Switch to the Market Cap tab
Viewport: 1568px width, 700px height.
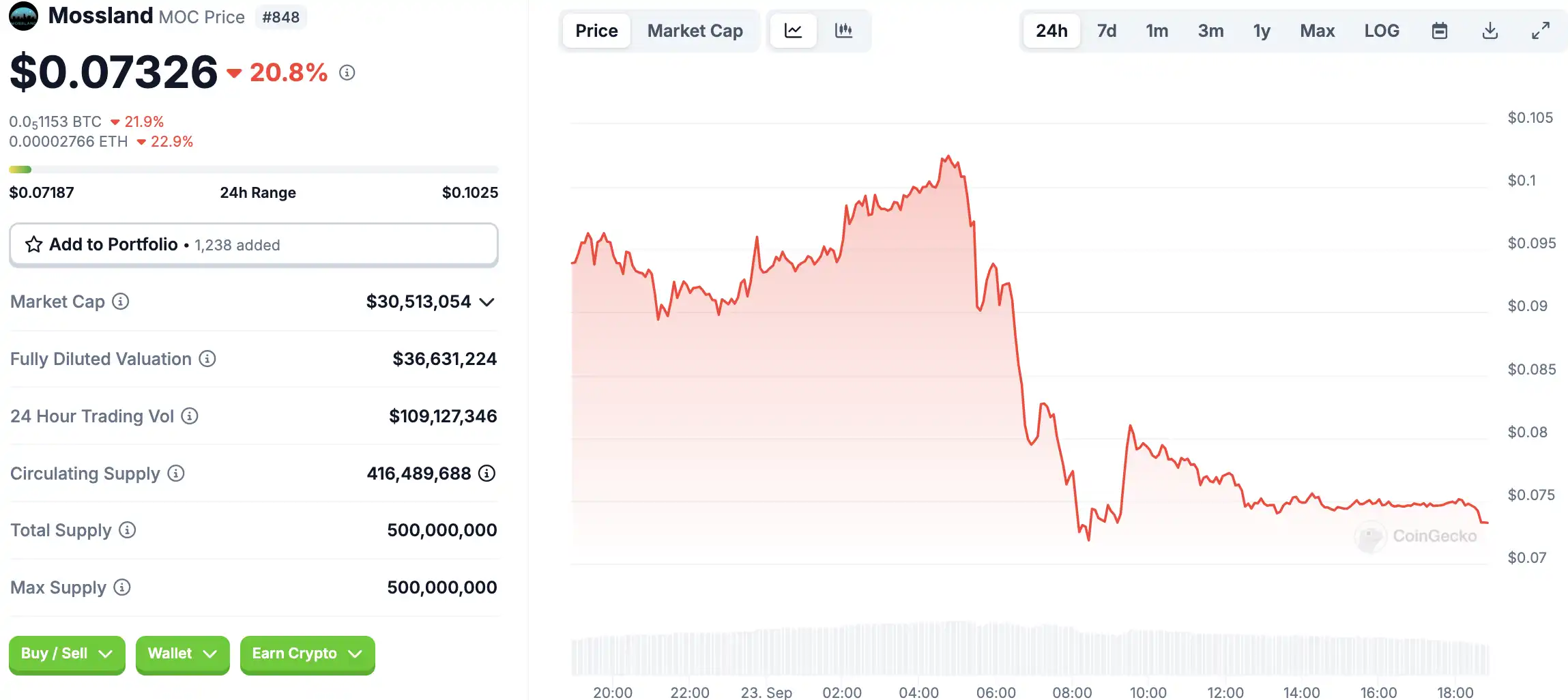pyautogui.click(x=695, y=31)
